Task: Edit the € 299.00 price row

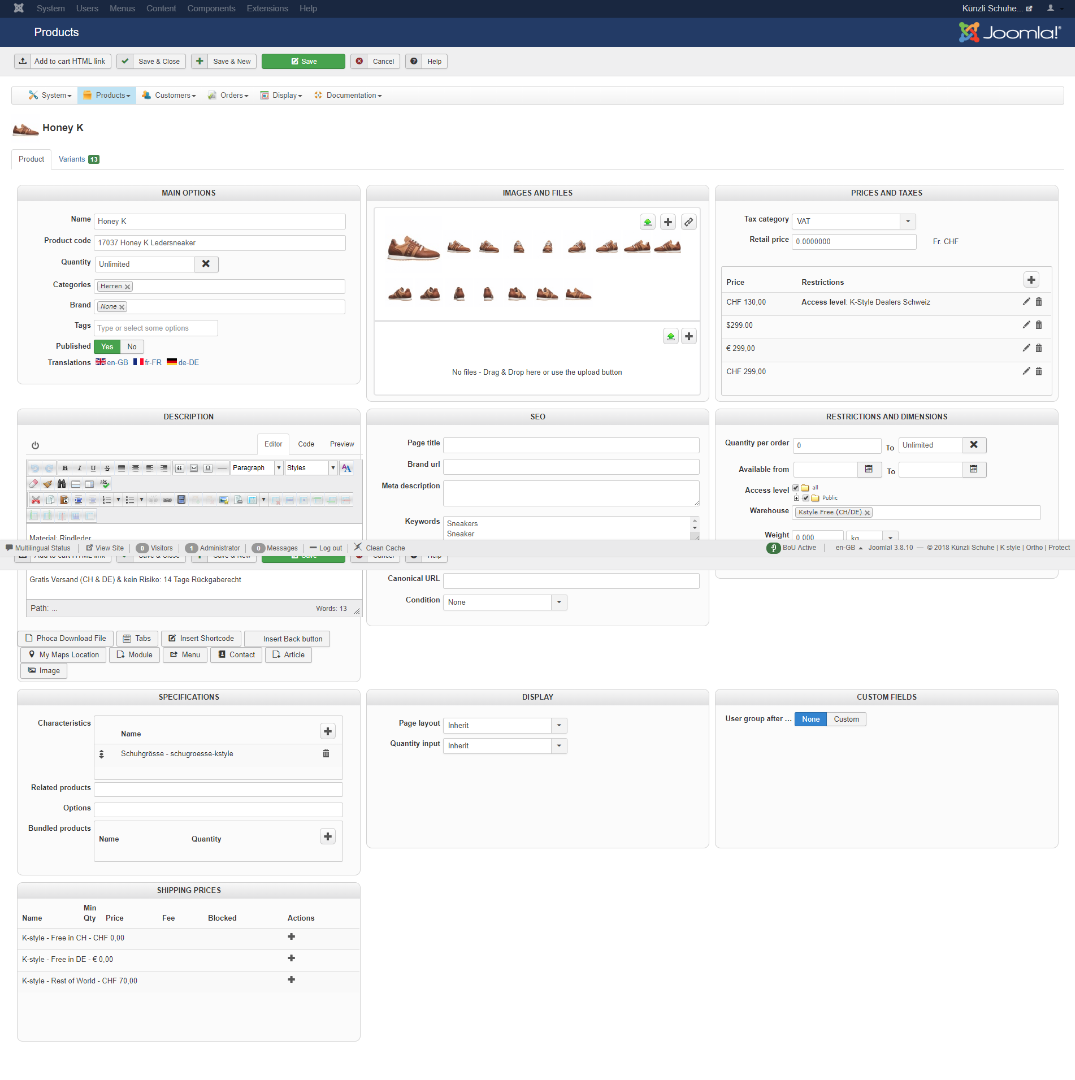Action: pyautogui.click(x=1026, y=348)
